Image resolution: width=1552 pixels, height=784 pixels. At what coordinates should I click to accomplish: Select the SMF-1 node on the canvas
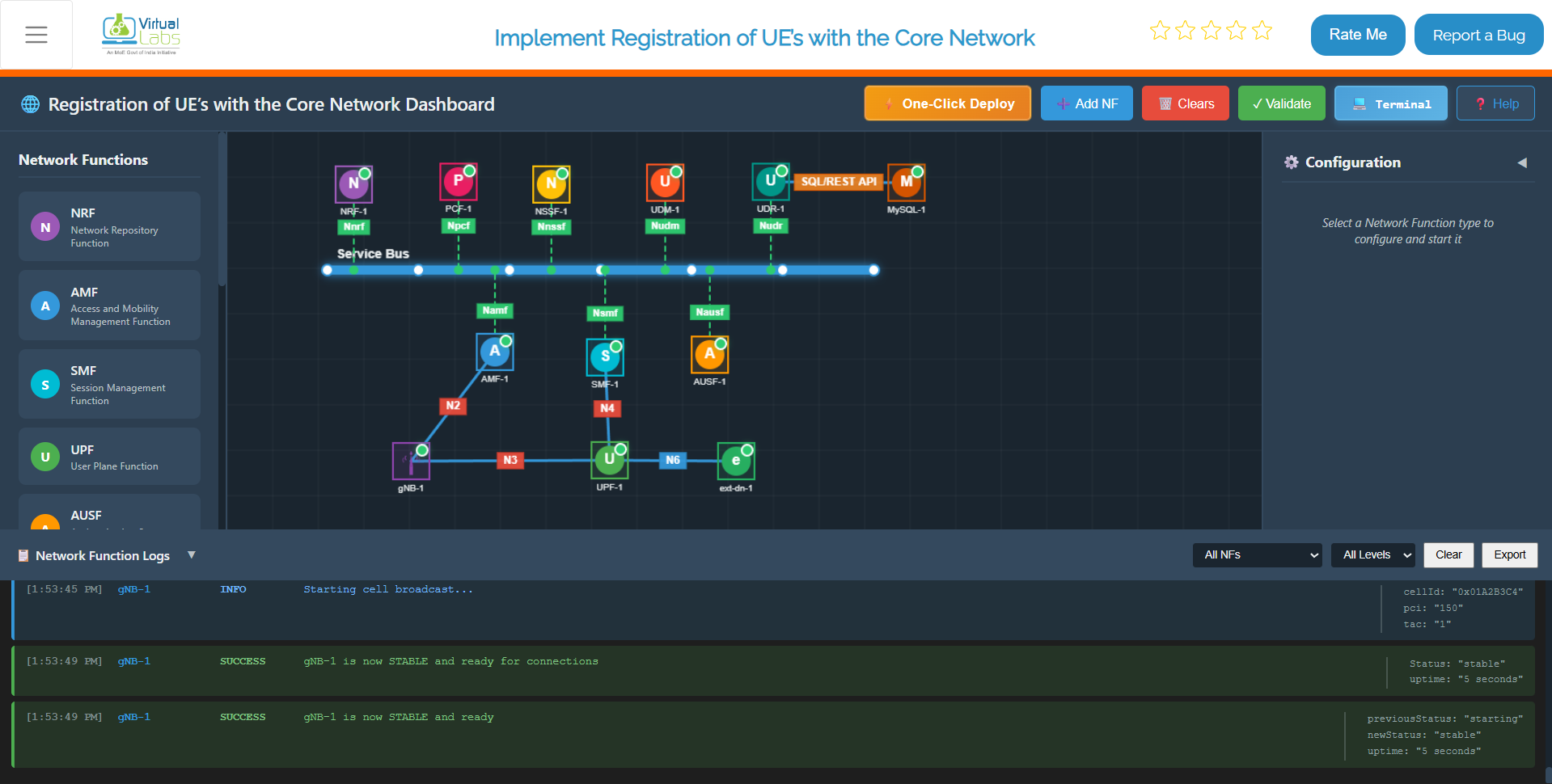pos(605,356)
